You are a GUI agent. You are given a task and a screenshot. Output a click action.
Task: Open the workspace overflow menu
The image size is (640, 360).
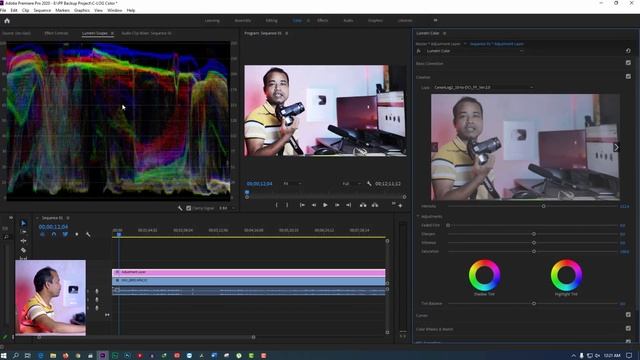[435, 20]
